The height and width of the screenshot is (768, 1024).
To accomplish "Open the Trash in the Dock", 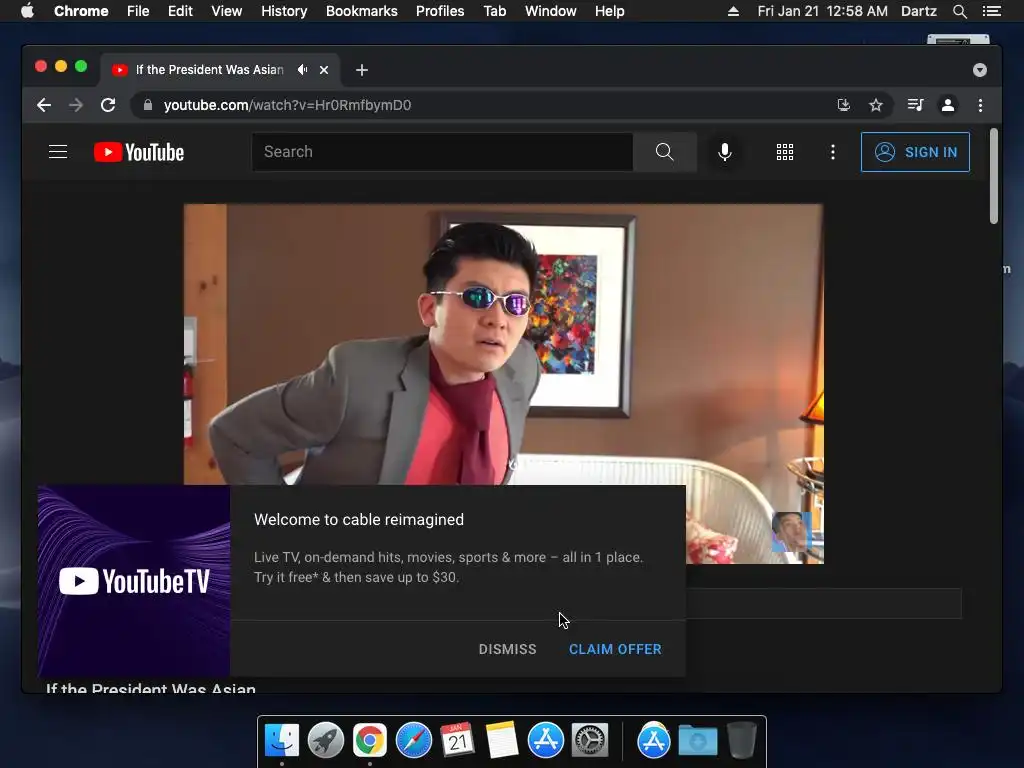I will pos(741,741).
